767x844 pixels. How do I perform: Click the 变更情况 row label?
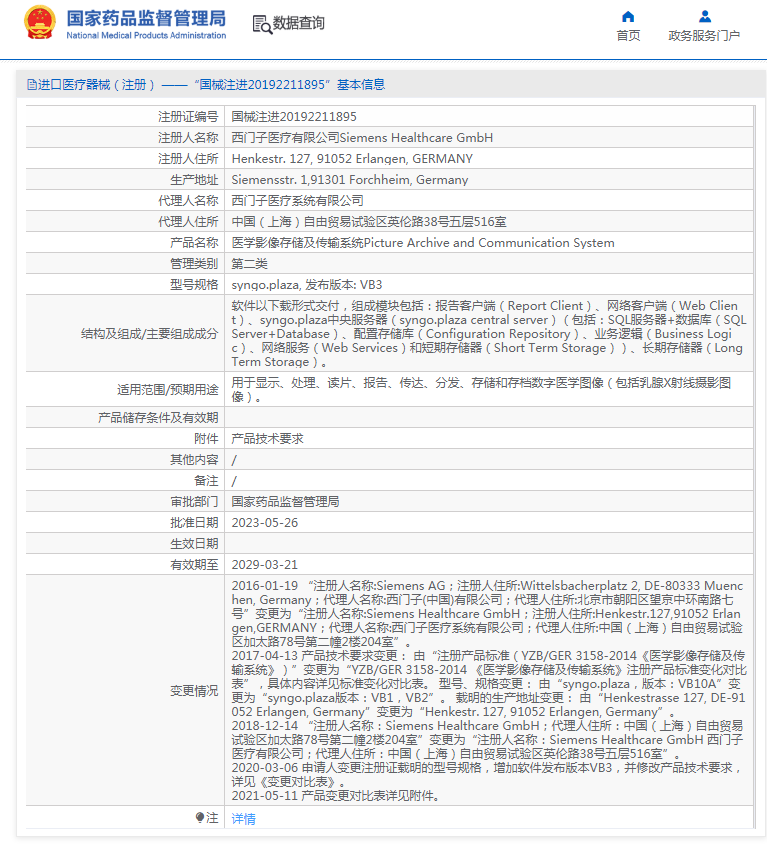pyautogui.click(x=194, y=691)
